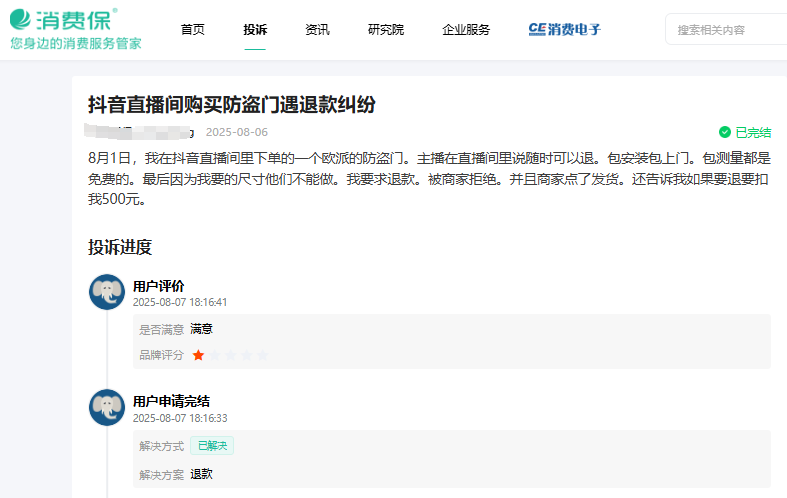Click the complaint title 抖音直播间购买防盗门遇退款纠纷
The image size is (787, 498).
(232, 105)
